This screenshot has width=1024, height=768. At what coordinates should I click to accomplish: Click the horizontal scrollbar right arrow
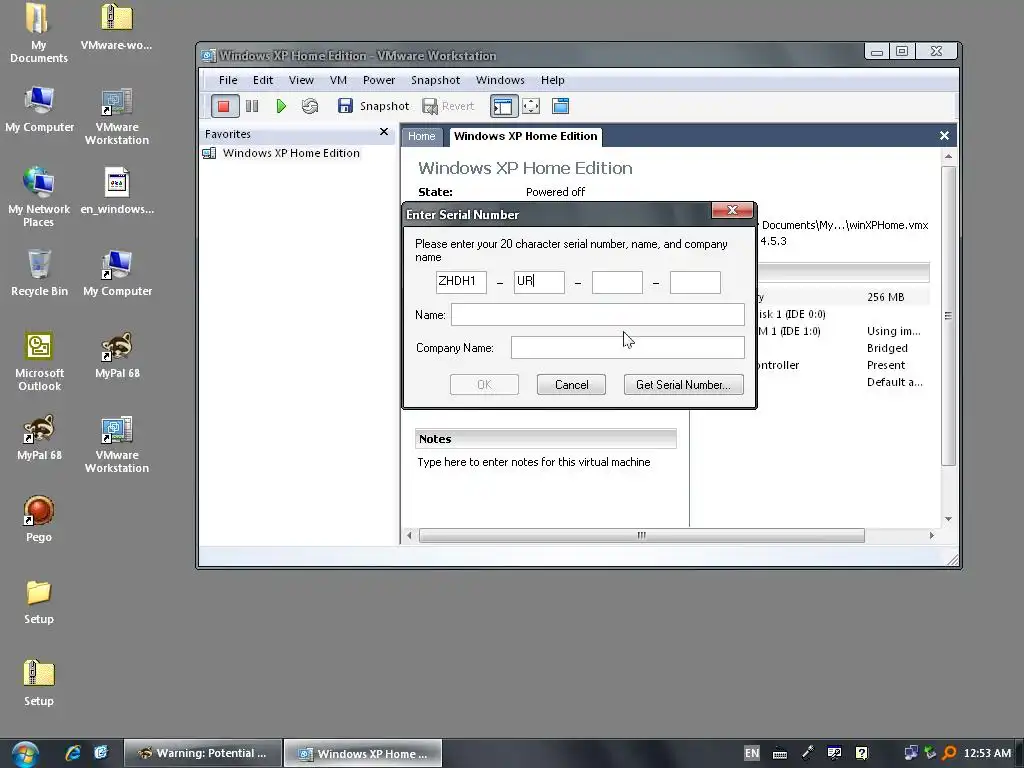(x=932, y=536)
